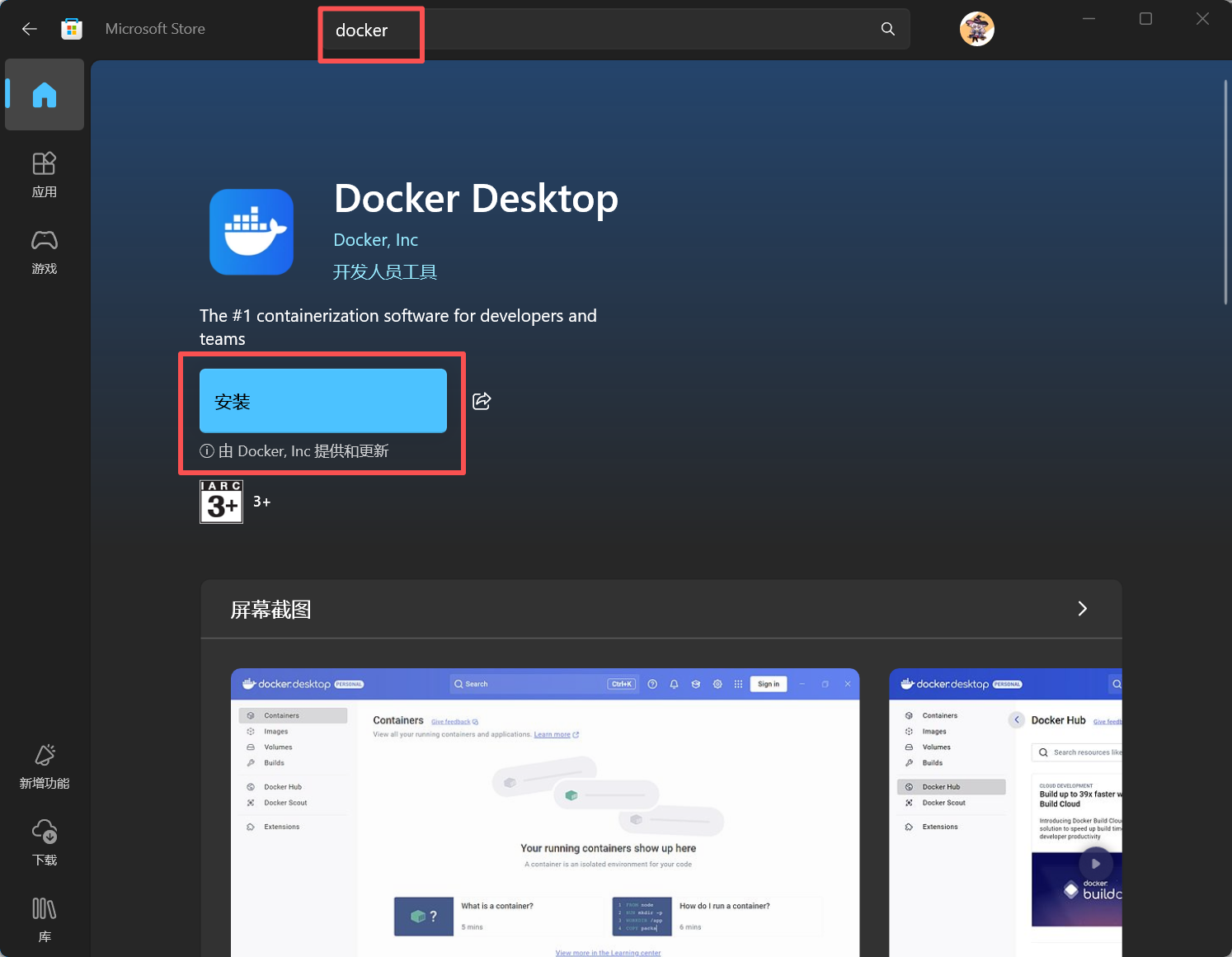Click the IARC 3+ age rating badge
Viewport: 1232px width, 957px height.
point(222,502)
